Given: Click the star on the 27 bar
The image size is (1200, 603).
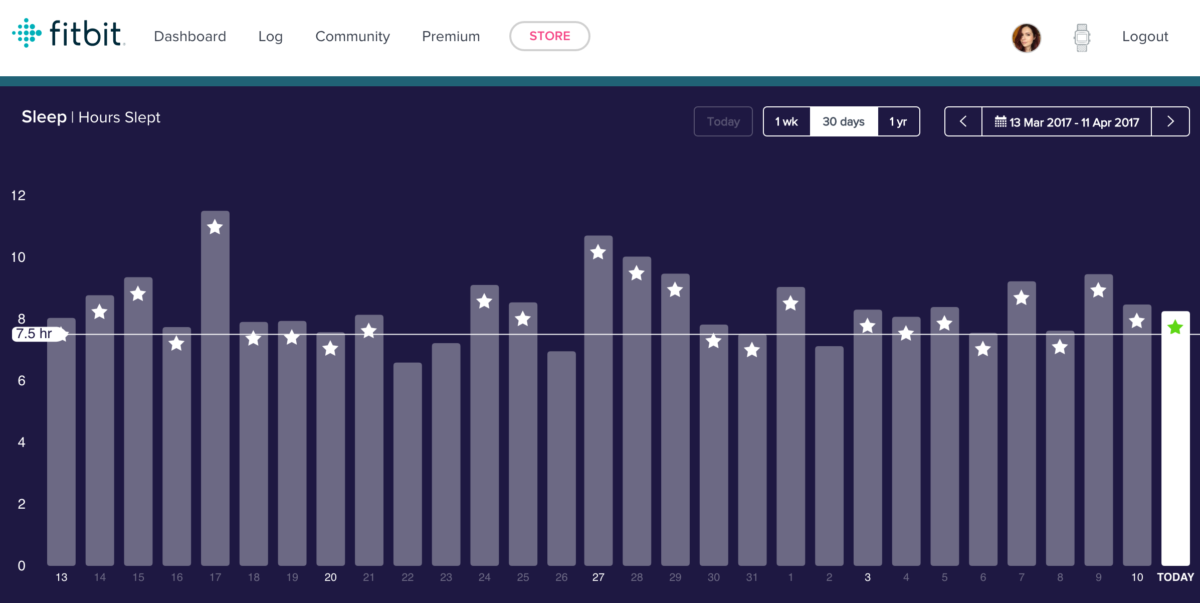Looking at the screenshot, I should pyautogui.click(x=598, y=252).
